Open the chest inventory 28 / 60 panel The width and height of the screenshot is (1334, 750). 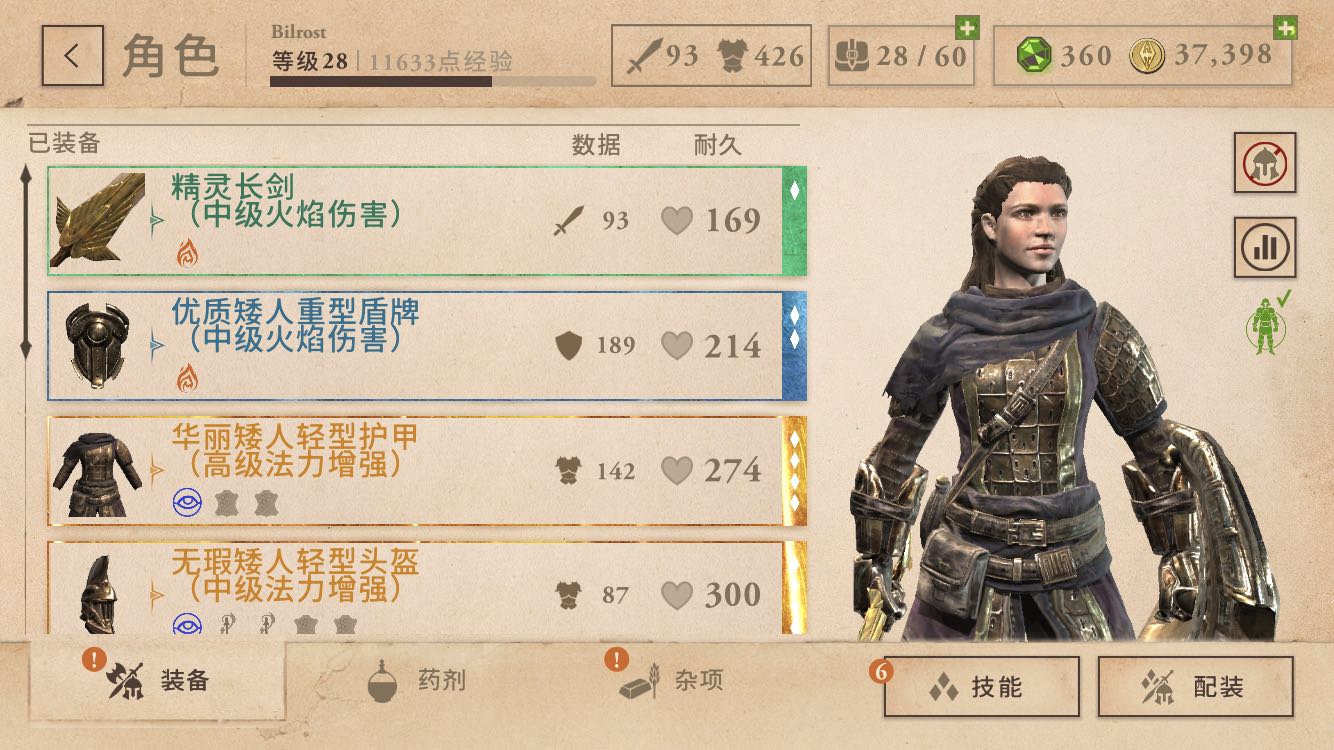pos(901,55)
